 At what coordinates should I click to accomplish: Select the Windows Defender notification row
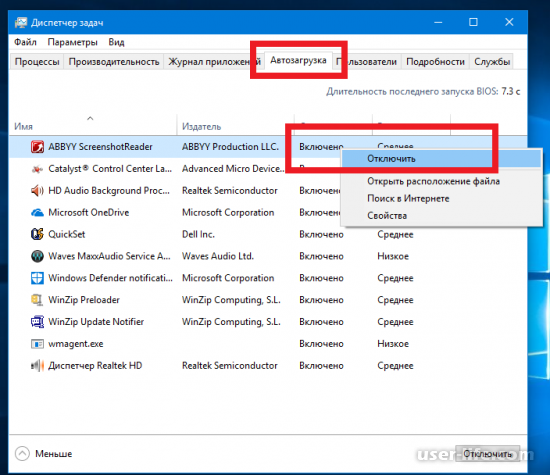point(110,278)
